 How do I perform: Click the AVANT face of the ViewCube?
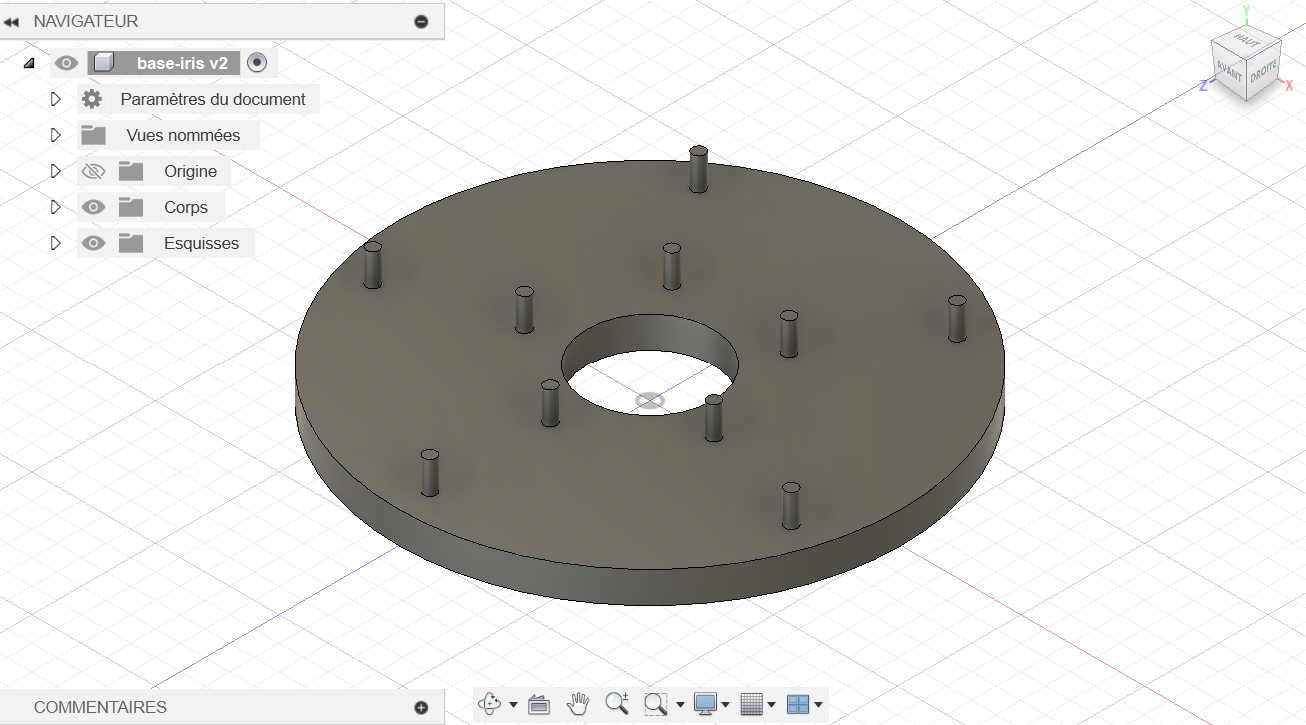tap(1229, 72)
